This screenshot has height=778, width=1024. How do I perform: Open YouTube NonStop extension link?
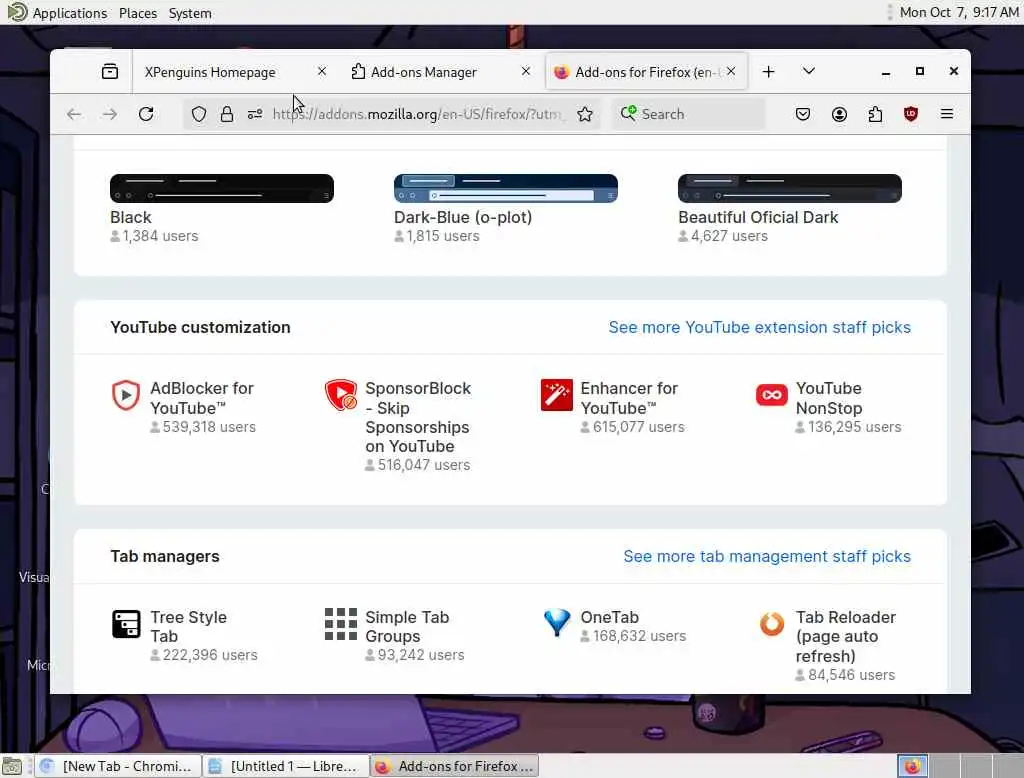(829, 398)
